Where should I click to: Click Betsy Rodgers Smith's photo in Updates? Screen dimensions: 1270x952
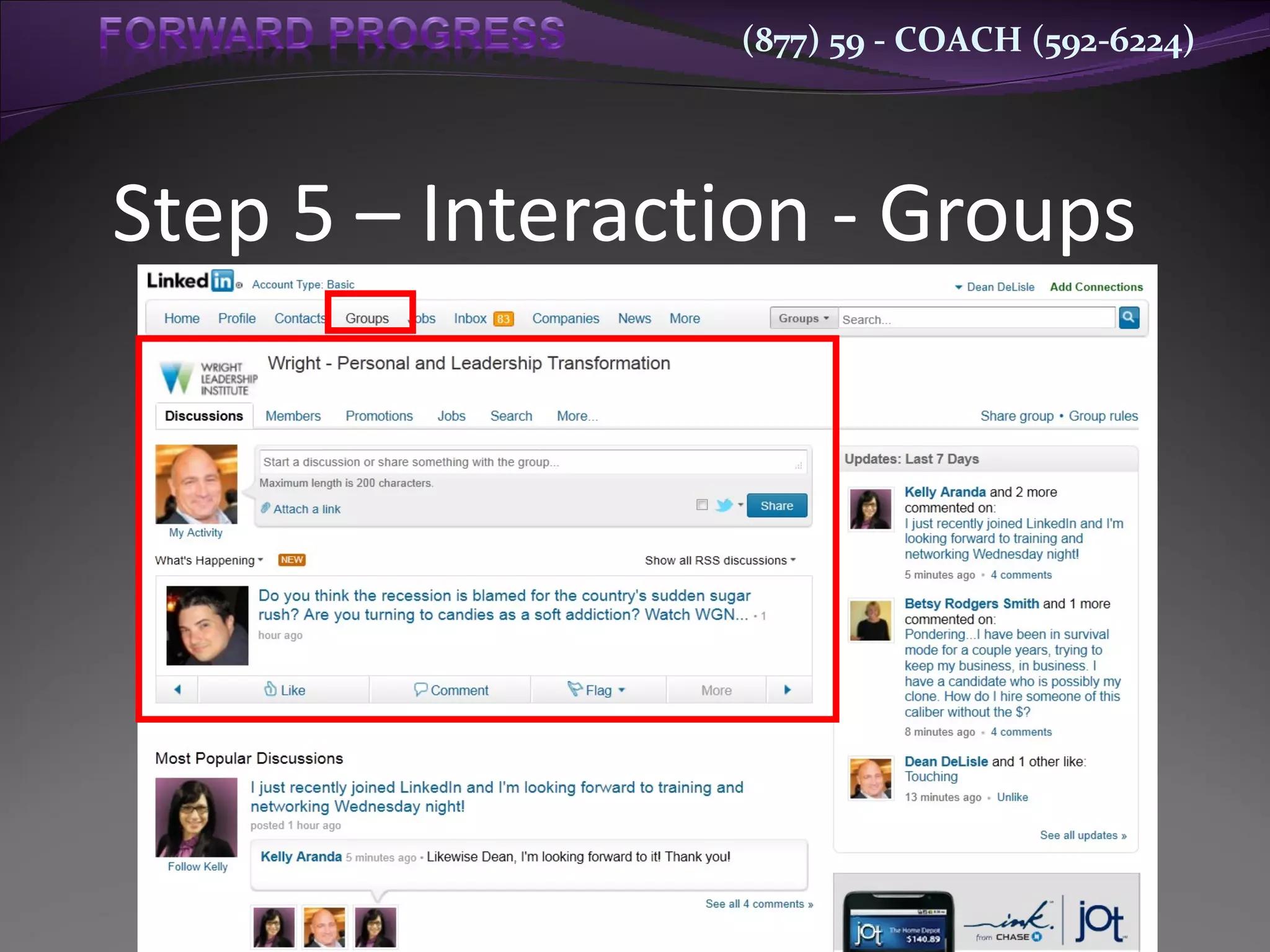tap(870, 620)
